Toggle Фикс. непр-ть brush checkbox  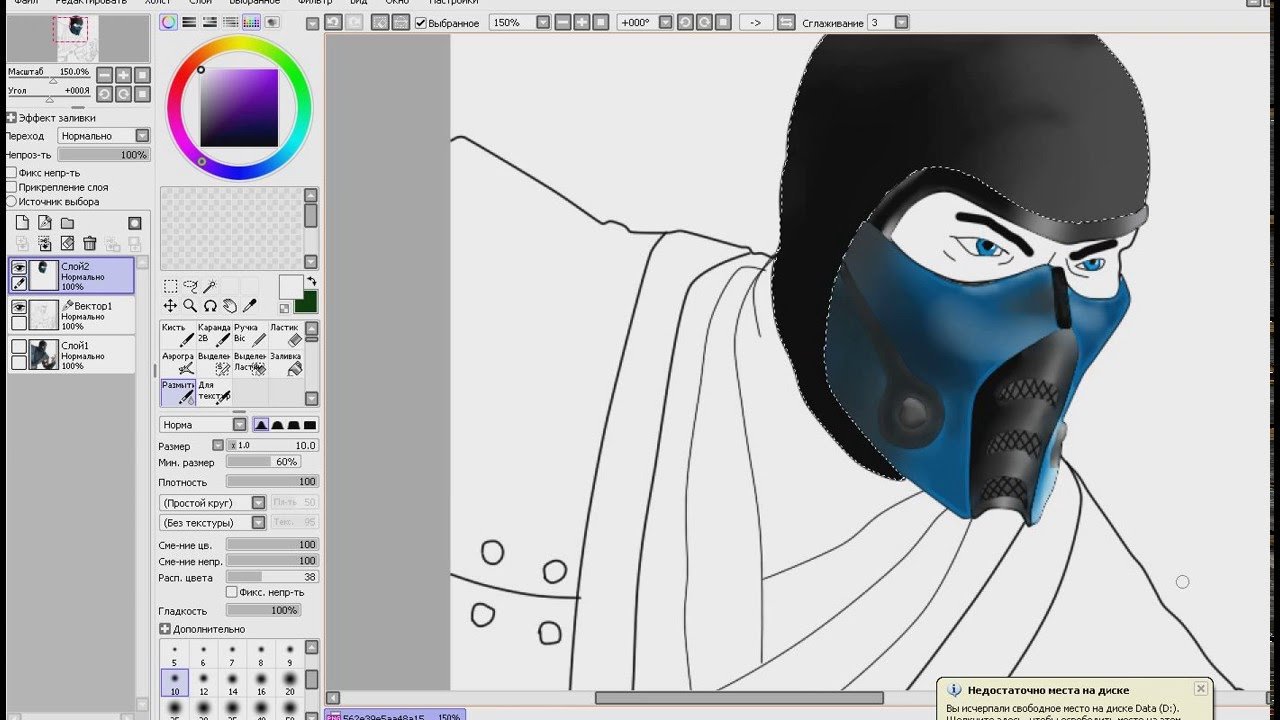pyautogui.click(x=232, y=592)
